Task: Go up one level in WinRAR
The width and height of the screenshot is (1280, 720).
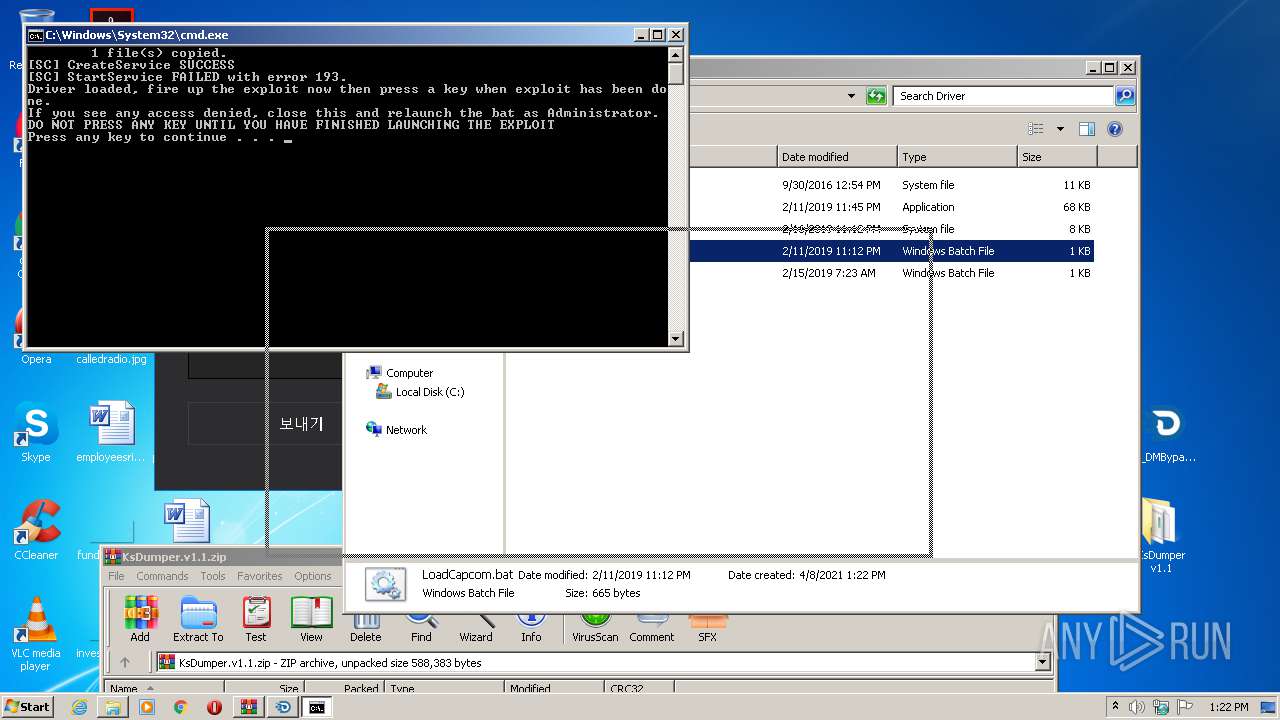Action: (125, 662)
